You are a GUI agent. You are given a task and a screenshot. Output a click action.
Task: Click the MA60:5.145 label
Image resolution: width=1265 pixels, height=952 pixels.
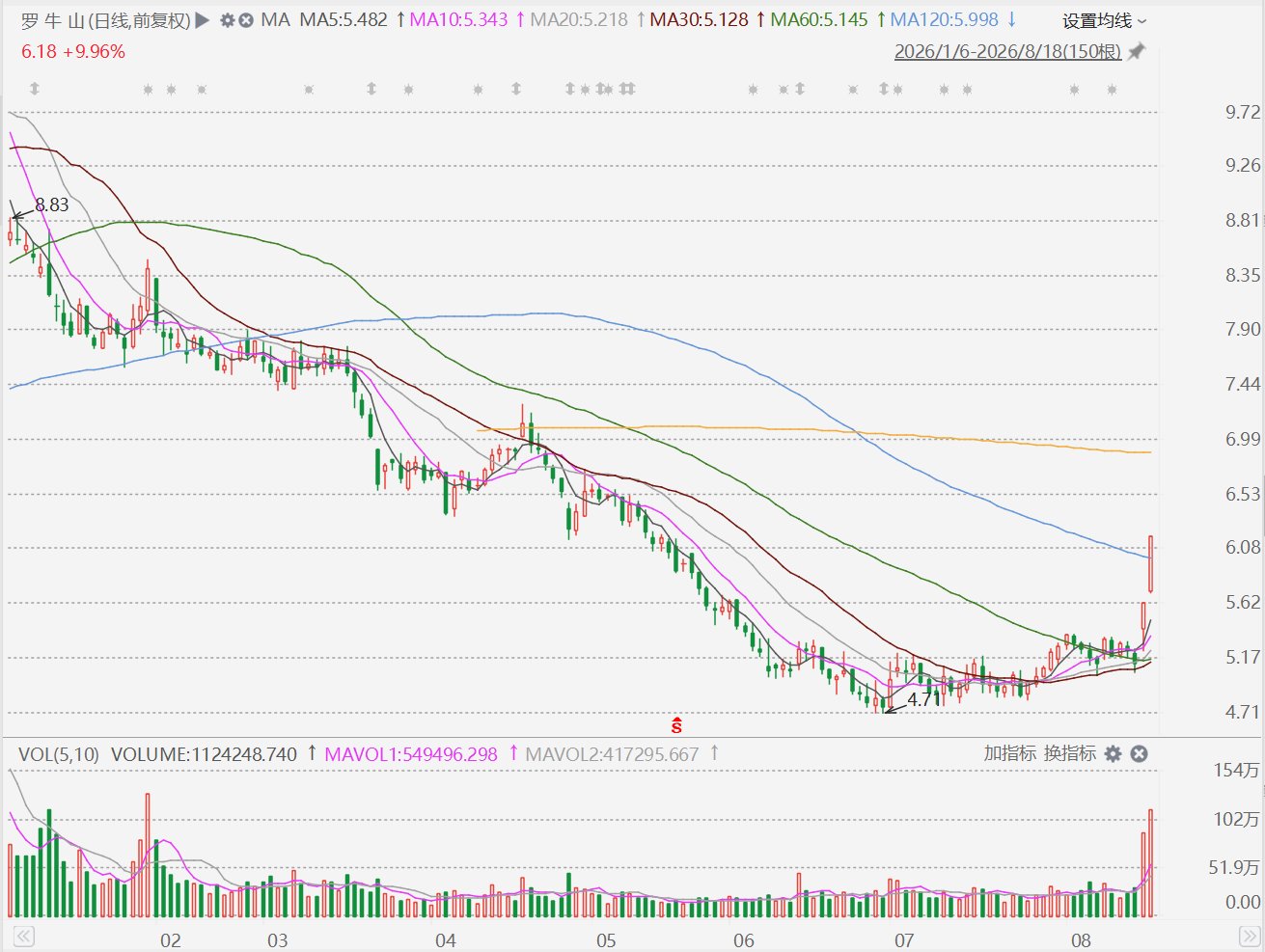(x=819, y=20)
